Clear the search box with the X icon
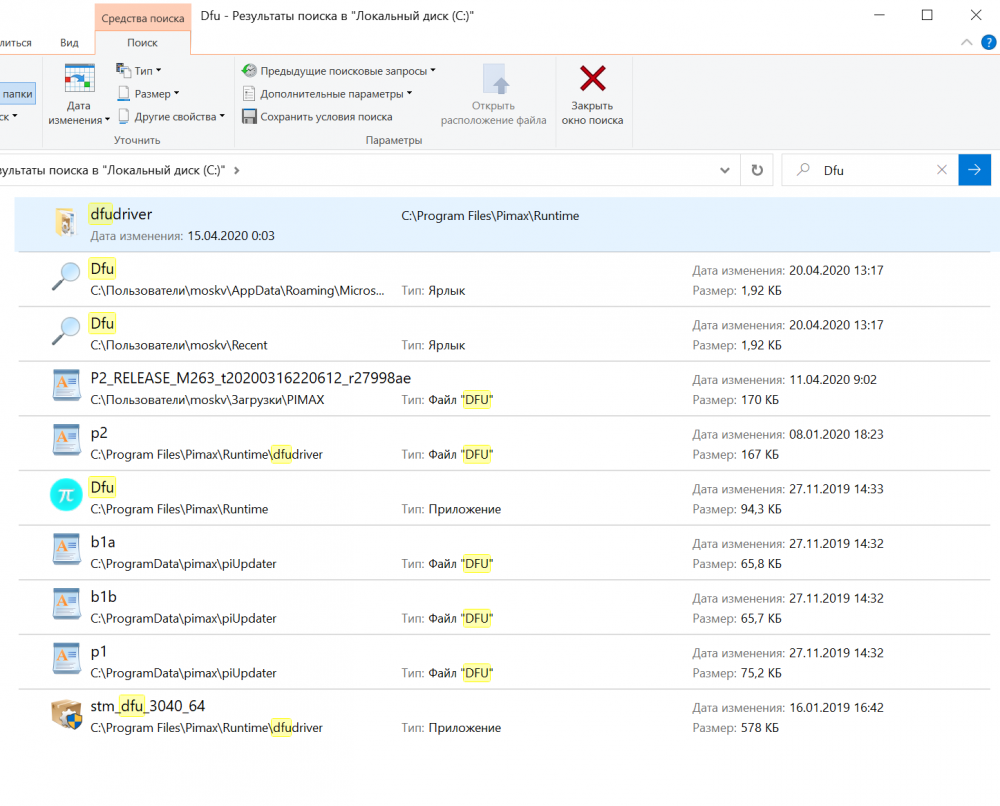1000x806 pixels. [941, 169]
